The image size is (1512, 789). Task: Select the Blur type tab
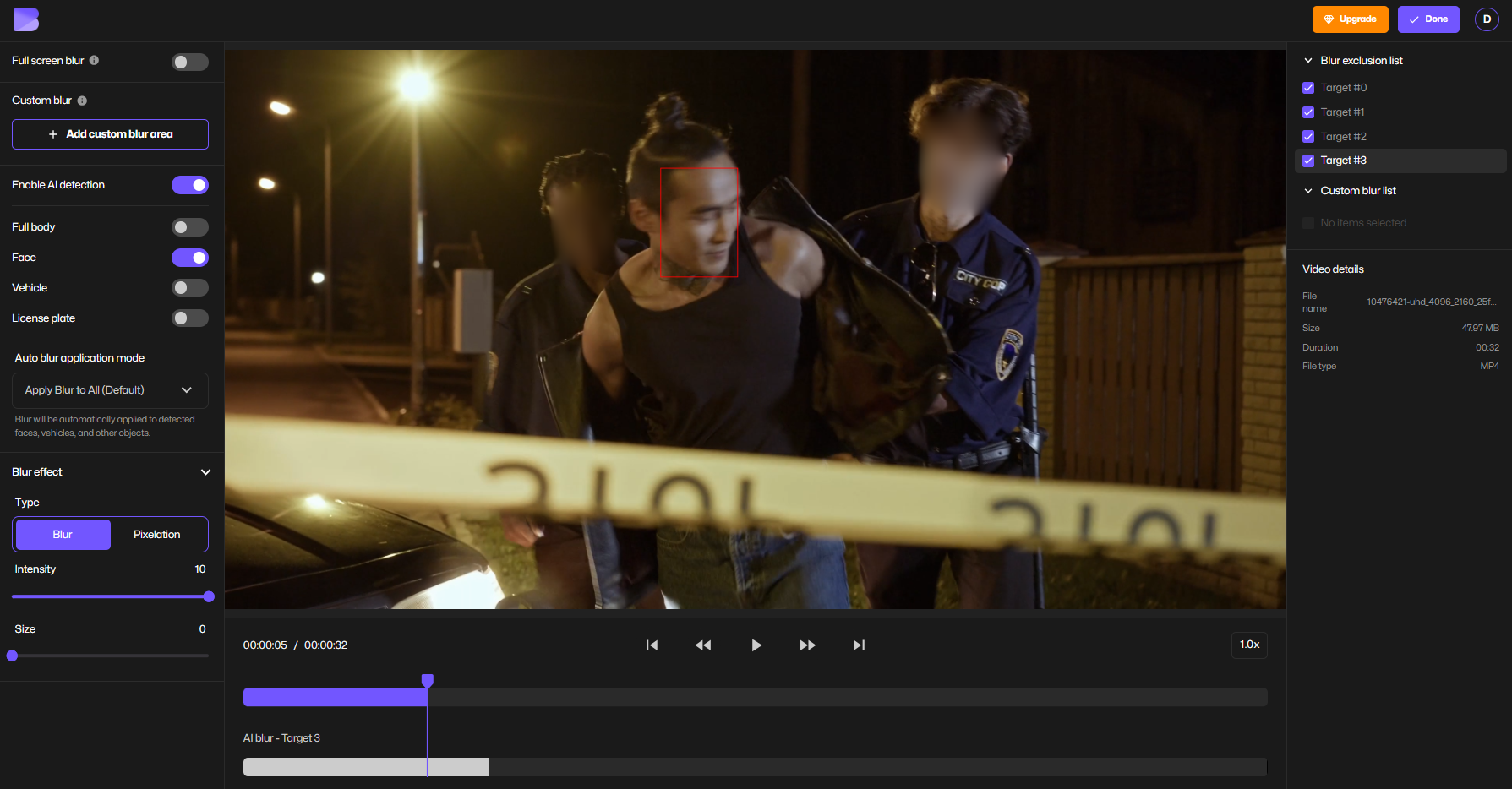coord(62,534)
